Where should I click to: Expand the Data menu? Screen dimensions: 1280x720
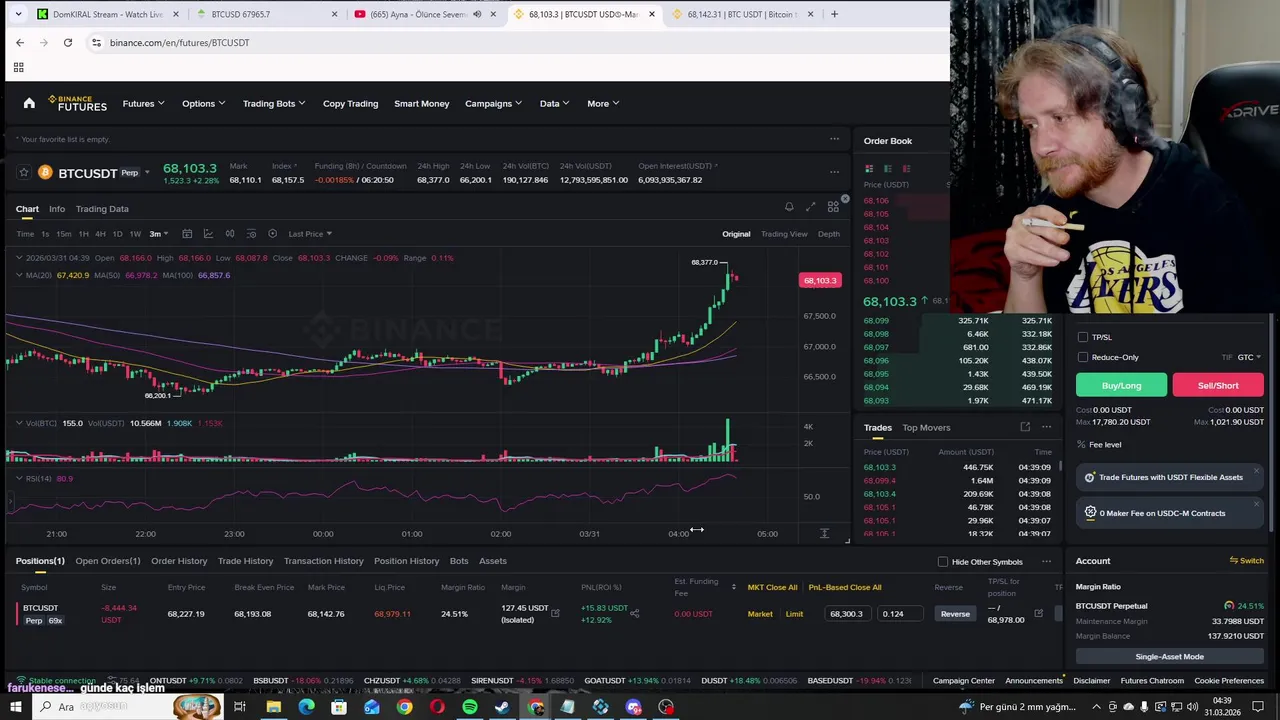(x=555, y=103)
